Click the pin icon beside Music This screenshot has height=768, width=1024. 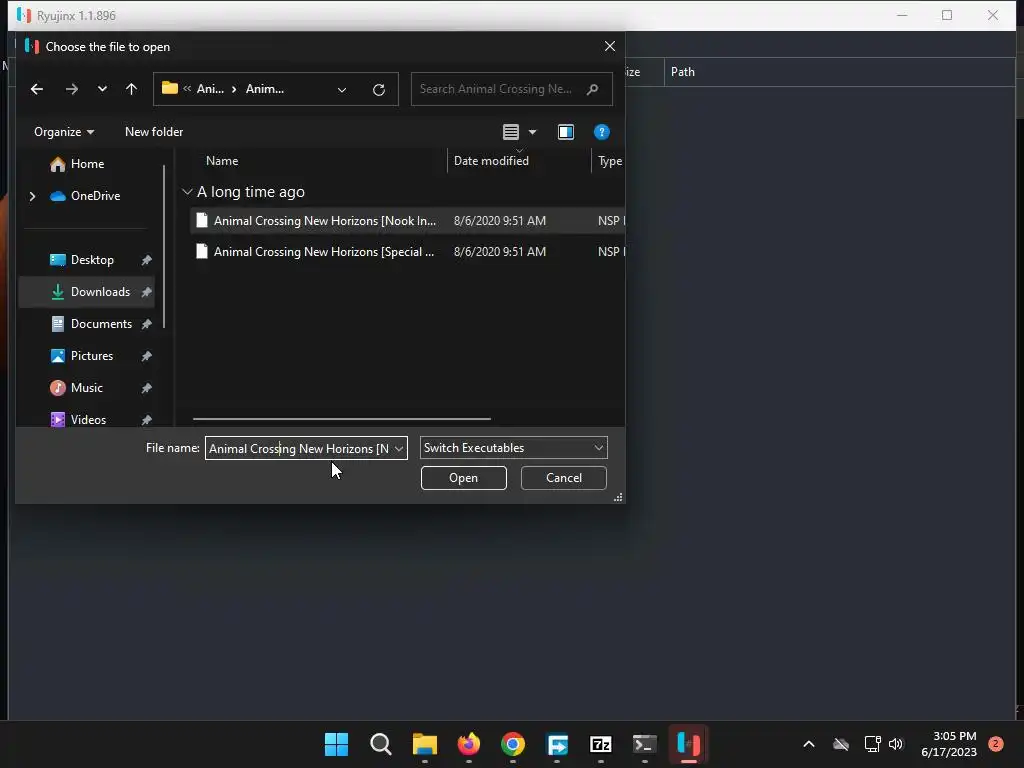(x=146, y=388)
